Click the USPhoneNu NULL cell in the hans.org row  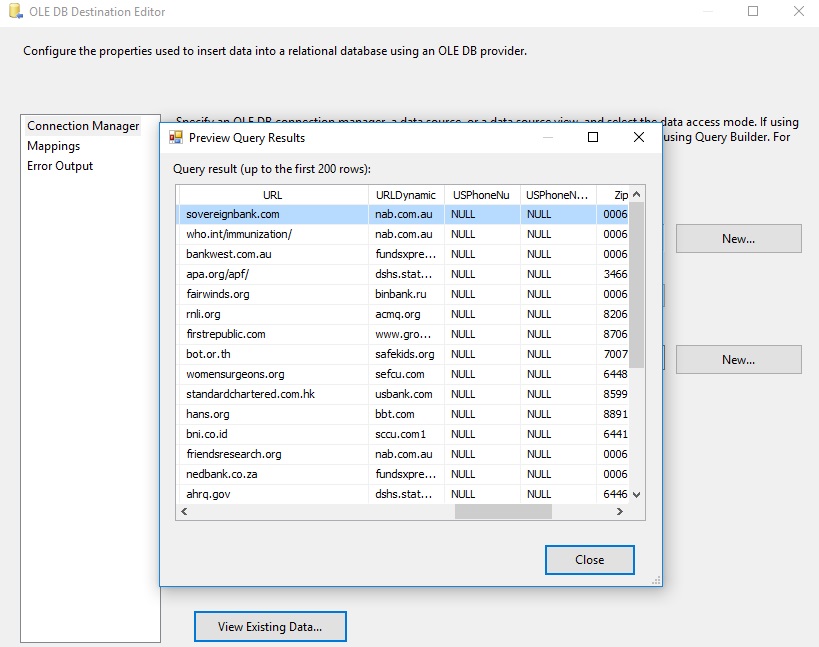(x=482, y=414)
